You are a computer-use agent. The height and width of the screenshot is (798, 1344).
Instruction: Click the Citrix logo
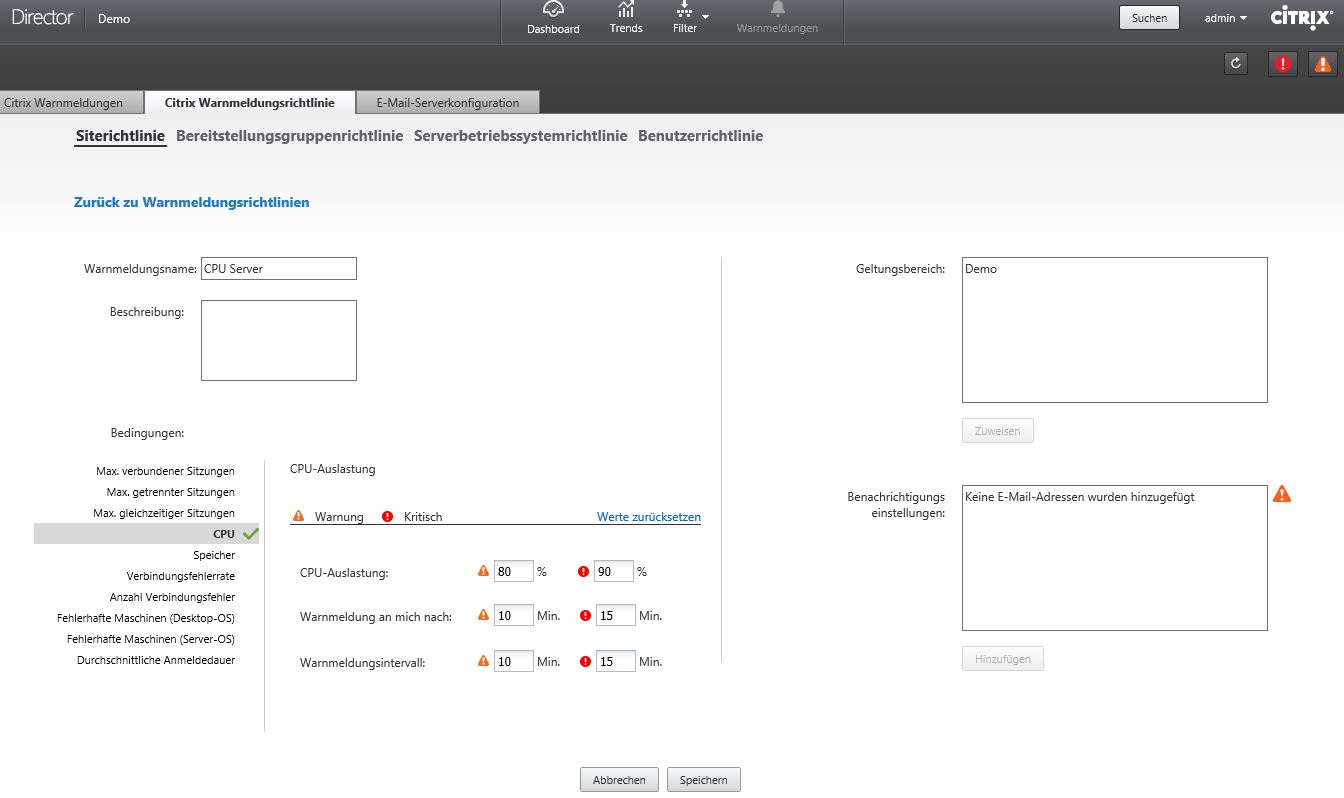point(1300,17)
